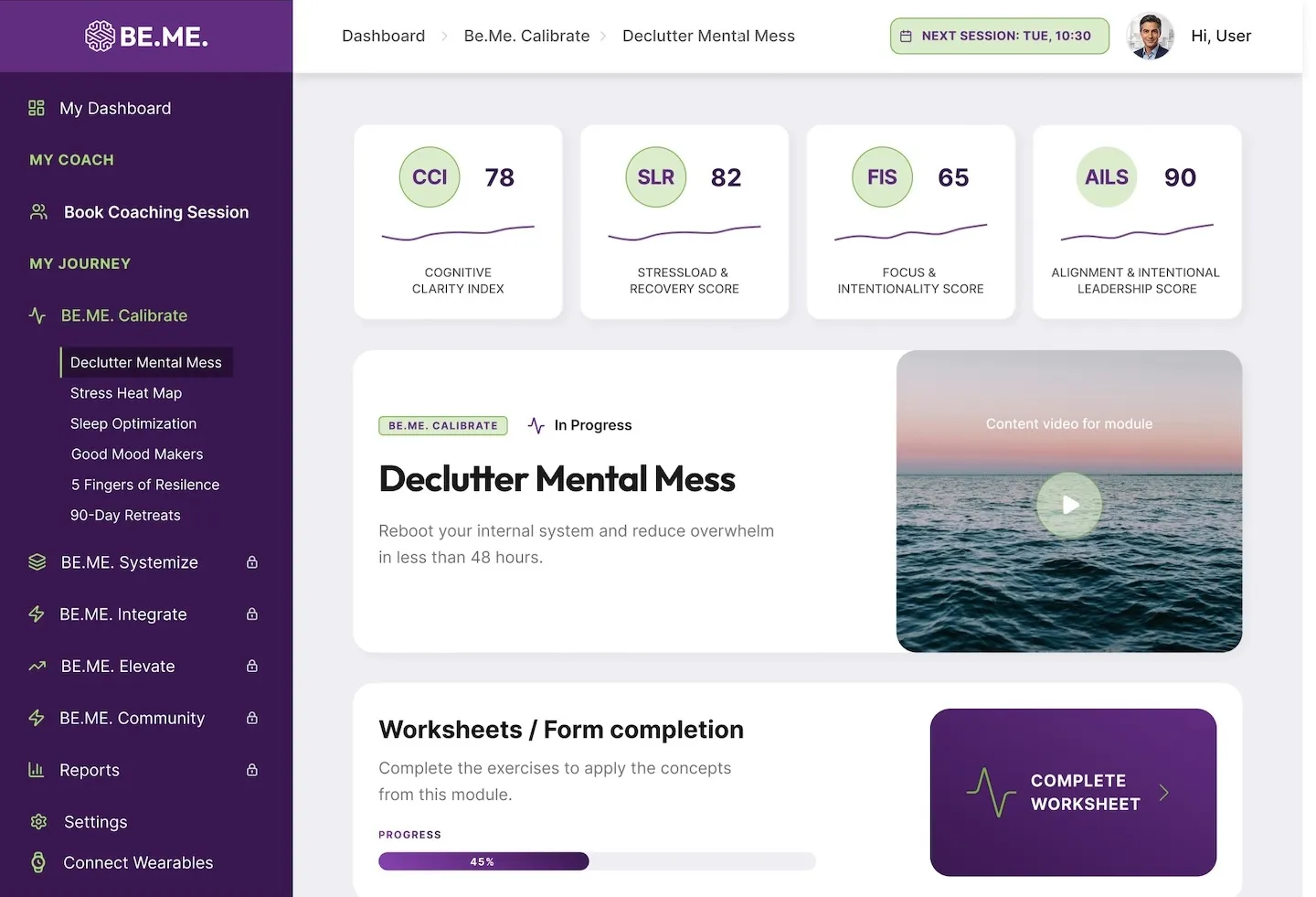Click the Reports bar chart icon
1316x897 pixels.
[37, 770]
